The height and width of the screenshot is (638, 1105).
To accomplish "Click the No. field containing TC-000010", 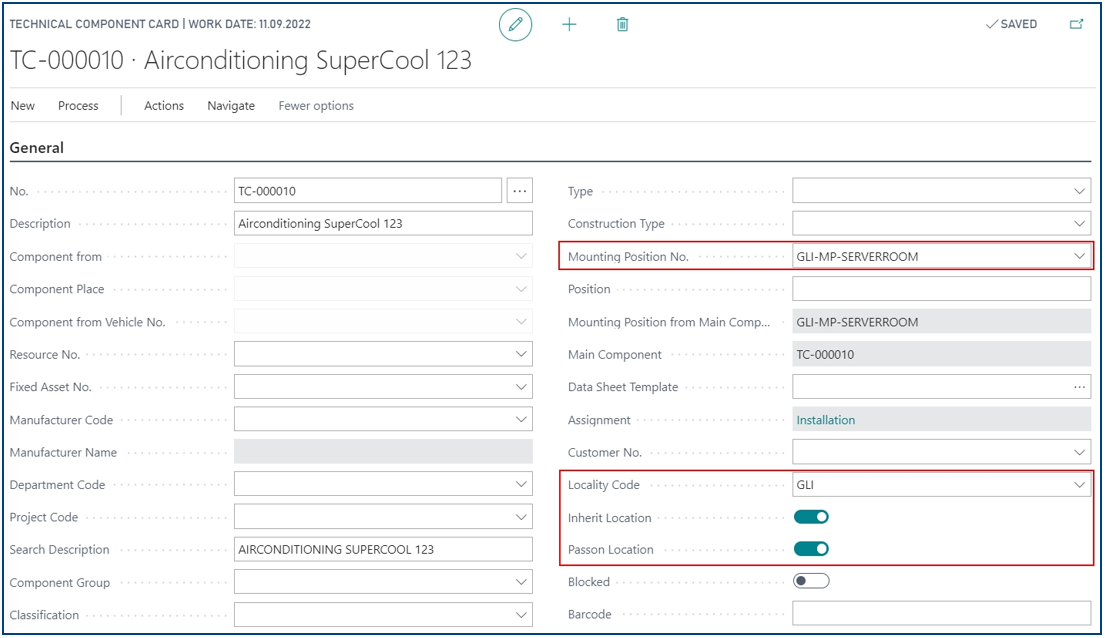I will tap(368, 191).
